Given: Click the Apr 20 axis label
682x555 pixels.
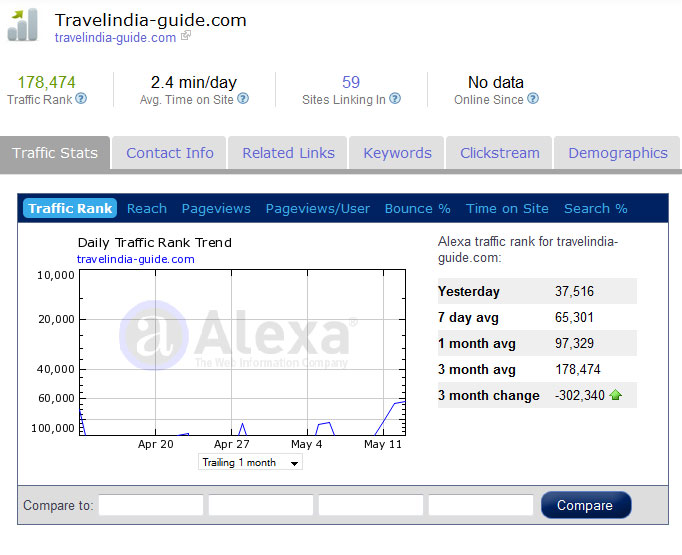Looking at the screenshot, I should click(x=155, y=444).
